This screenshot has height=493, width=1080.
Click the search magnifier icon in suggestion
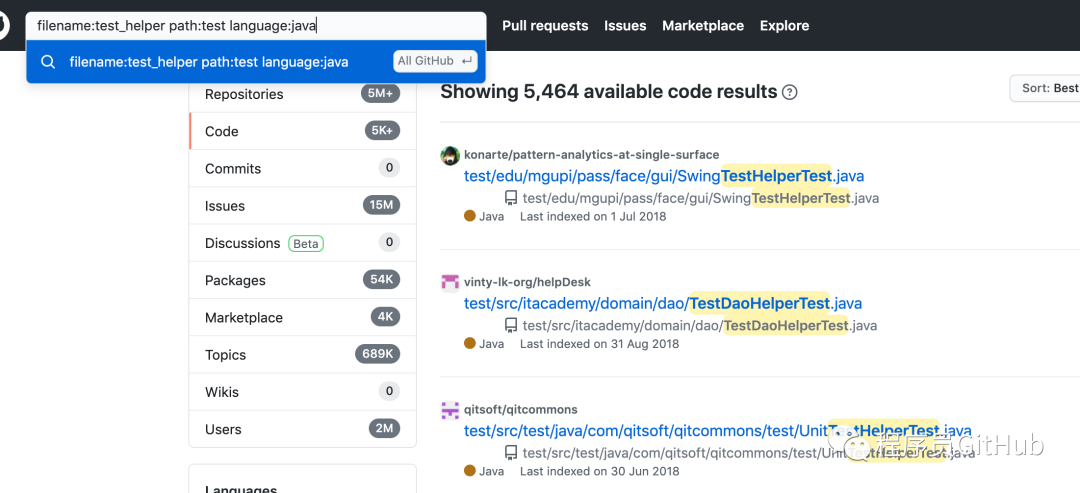pos(48,62)
